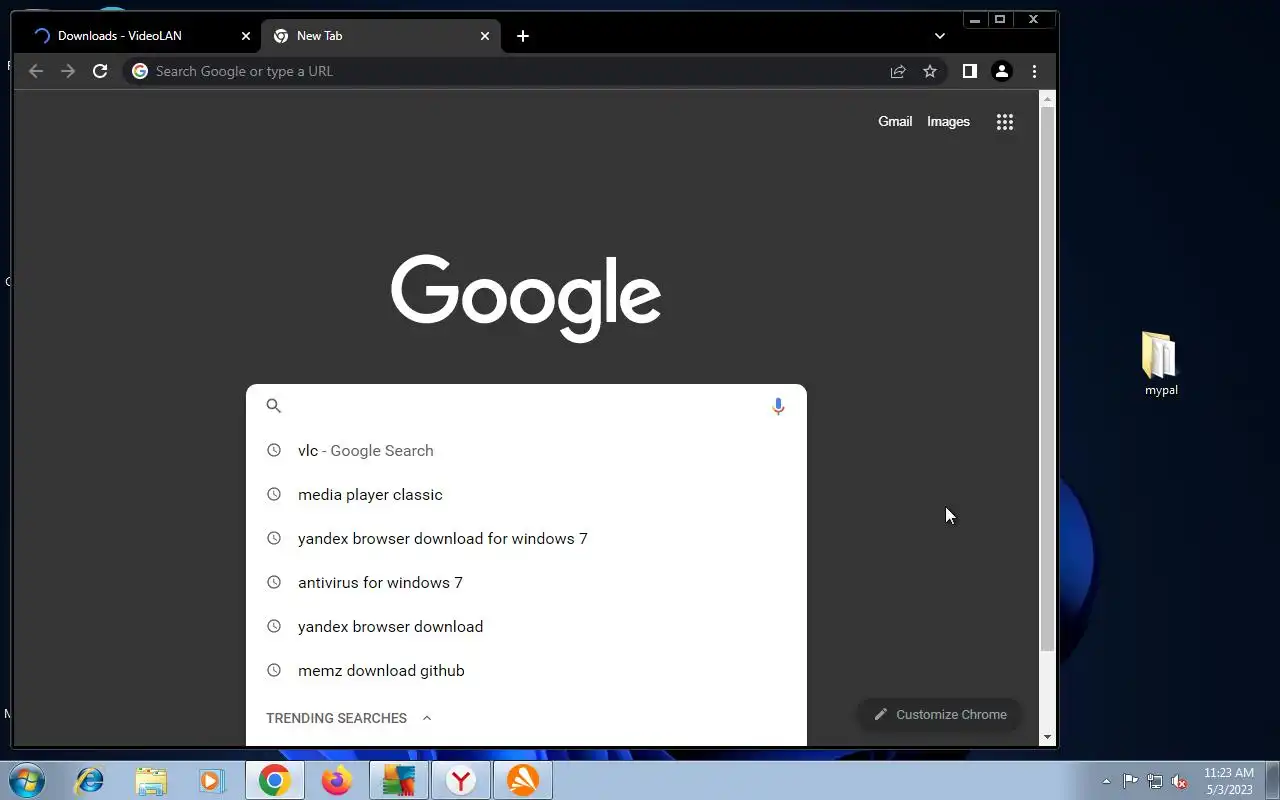Select 'yandex browser download' suggestion
Viewport: 1280px width, 800px height.
tap(526, 626)
